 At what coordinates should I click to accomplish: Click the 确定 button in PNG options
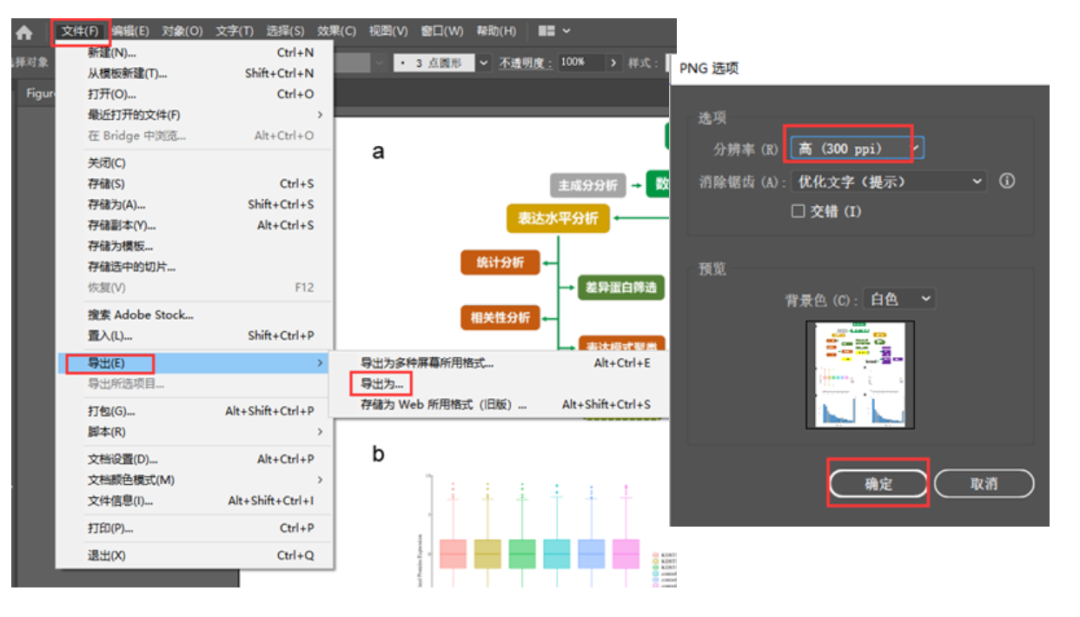coord(878,484)
